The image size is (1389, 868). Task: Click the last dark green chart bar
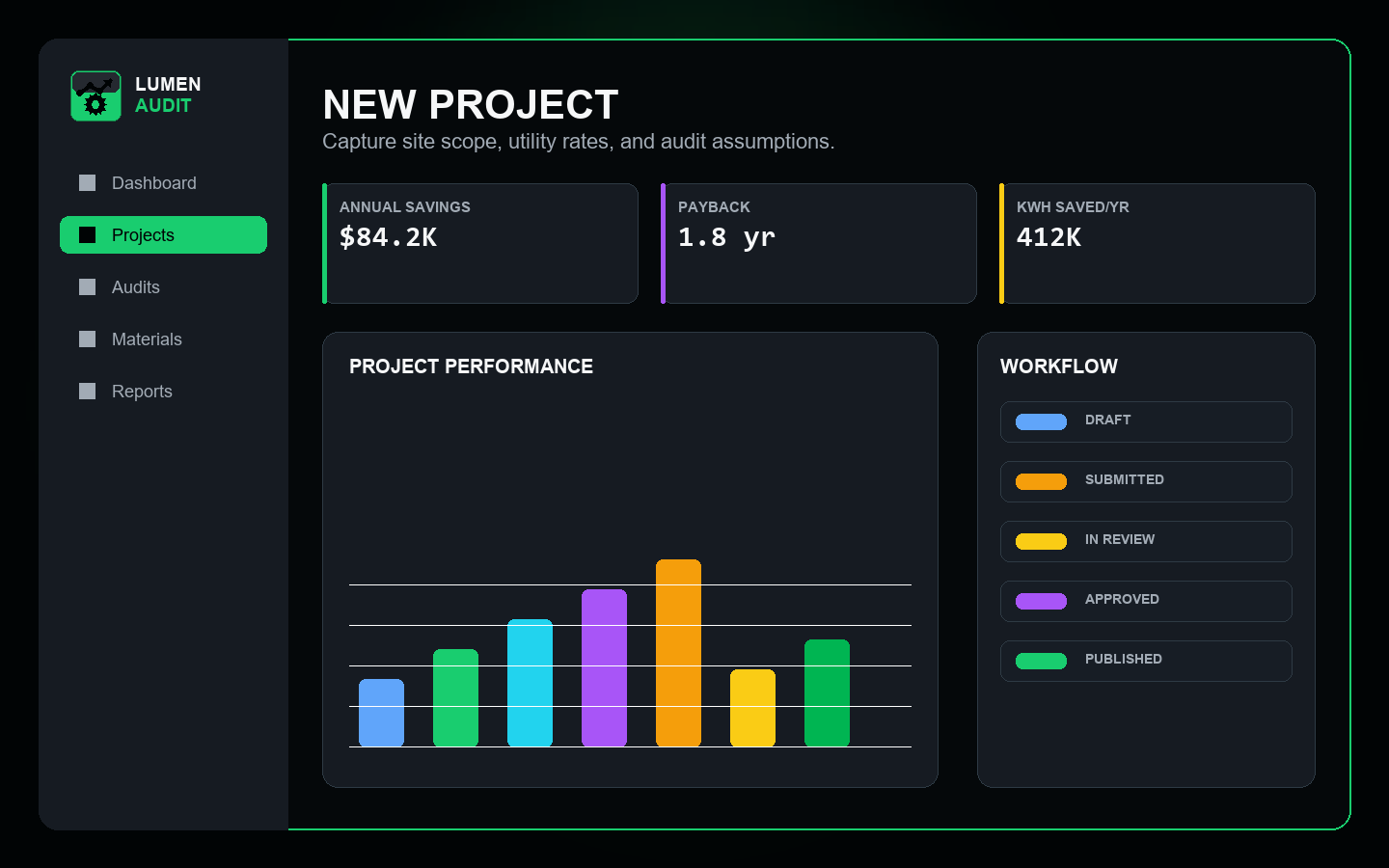[x=827, y=692]
